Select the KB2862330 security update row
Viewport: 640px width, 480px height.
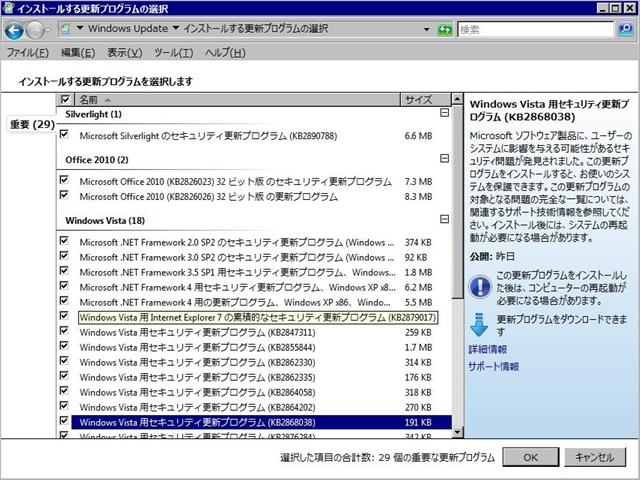point(261,362)
